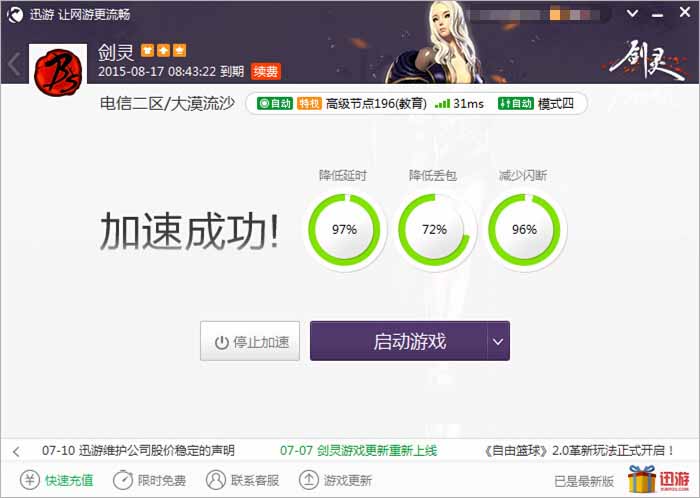Toggle the 自动 mode badge before 模式四
Image resolution: width=700 pixels, height=498 pixels.
pos(516,104)
